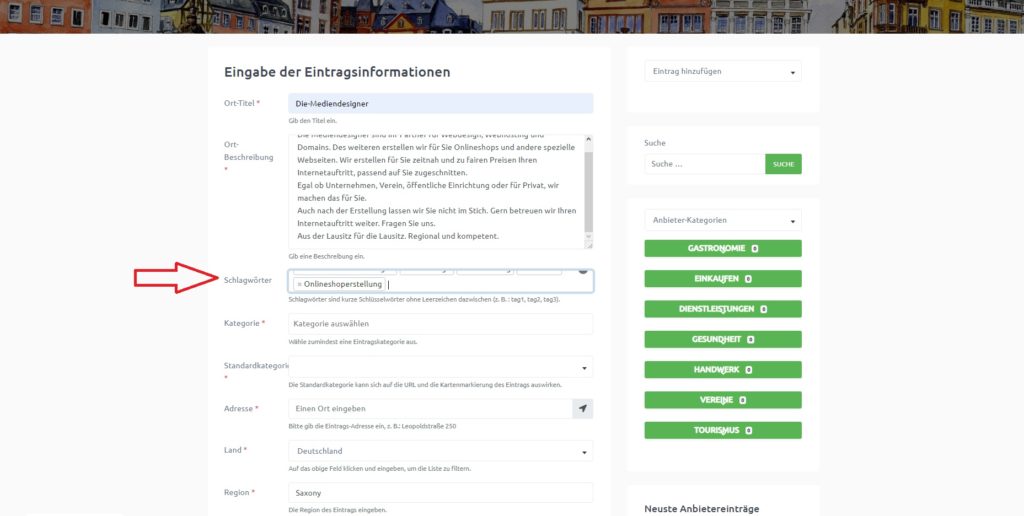Open the Standardkategorie dropdown

click(x=440, y=367)
